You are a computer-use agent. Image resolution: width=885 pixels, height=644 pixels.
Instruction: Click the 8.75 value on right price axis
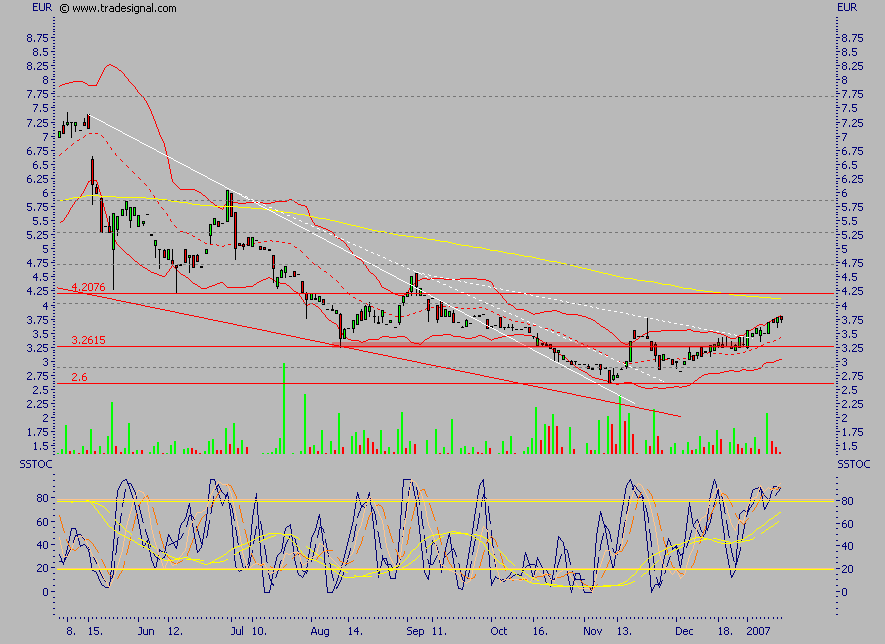[x=852, y=38]
